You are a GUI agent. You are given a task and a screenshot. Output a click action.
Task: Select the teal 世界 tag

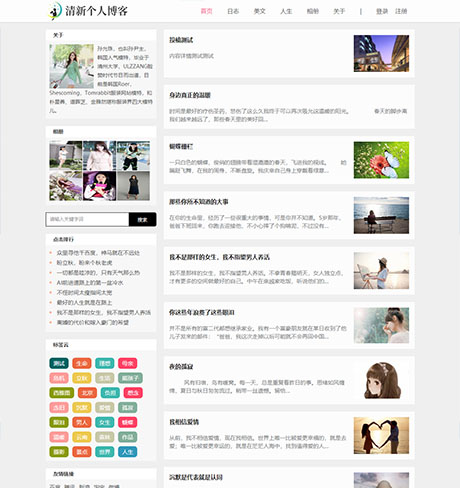tap(105, 452)
